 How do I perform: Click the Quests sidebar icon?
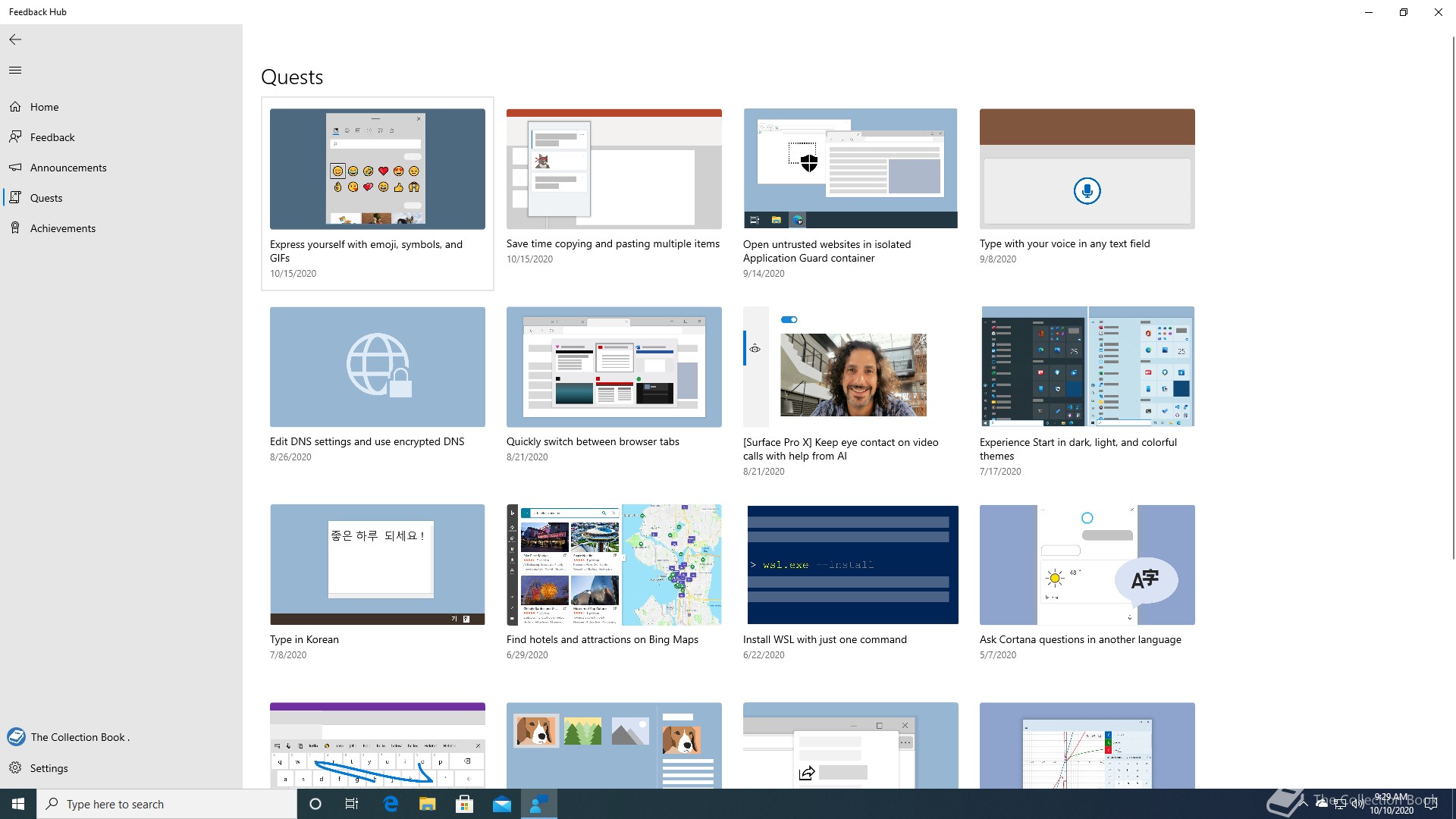(15, 198)
